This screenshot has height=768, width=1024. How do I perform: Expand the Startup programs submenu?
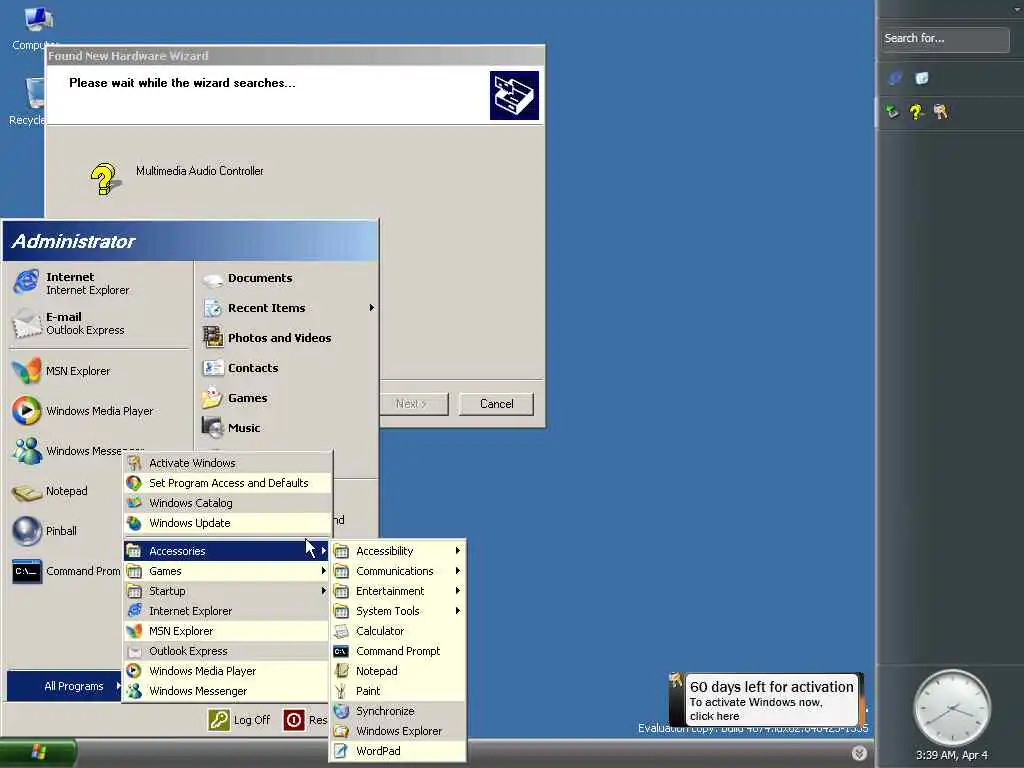coord(226,591)
